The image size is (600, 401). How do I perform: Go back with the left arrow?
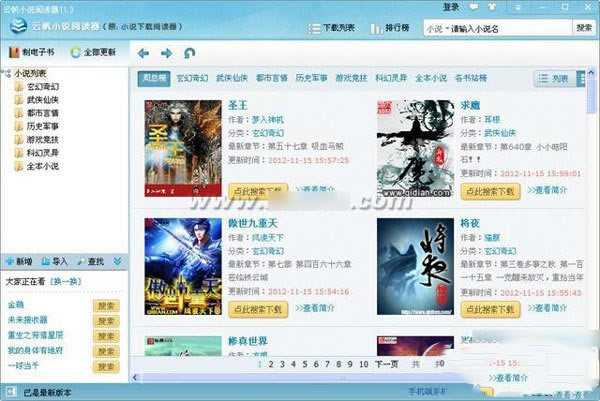coord(143,53)
